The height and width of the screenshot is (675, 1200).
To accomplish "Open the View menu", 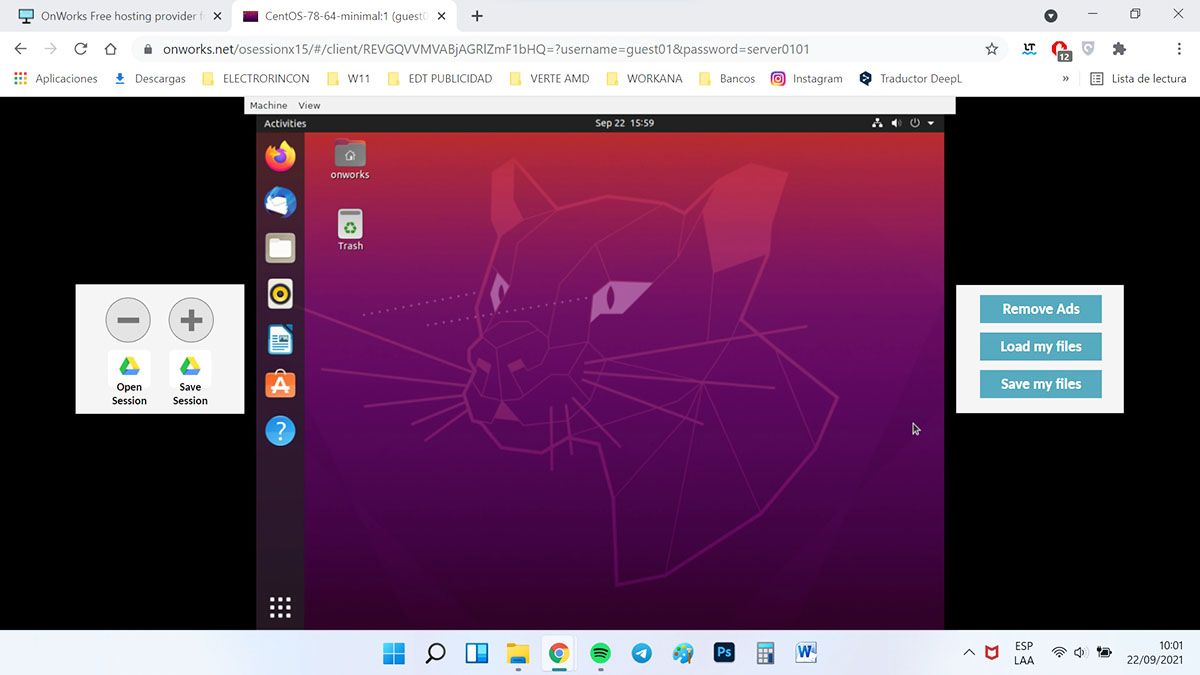I will (x=309, y=105).
